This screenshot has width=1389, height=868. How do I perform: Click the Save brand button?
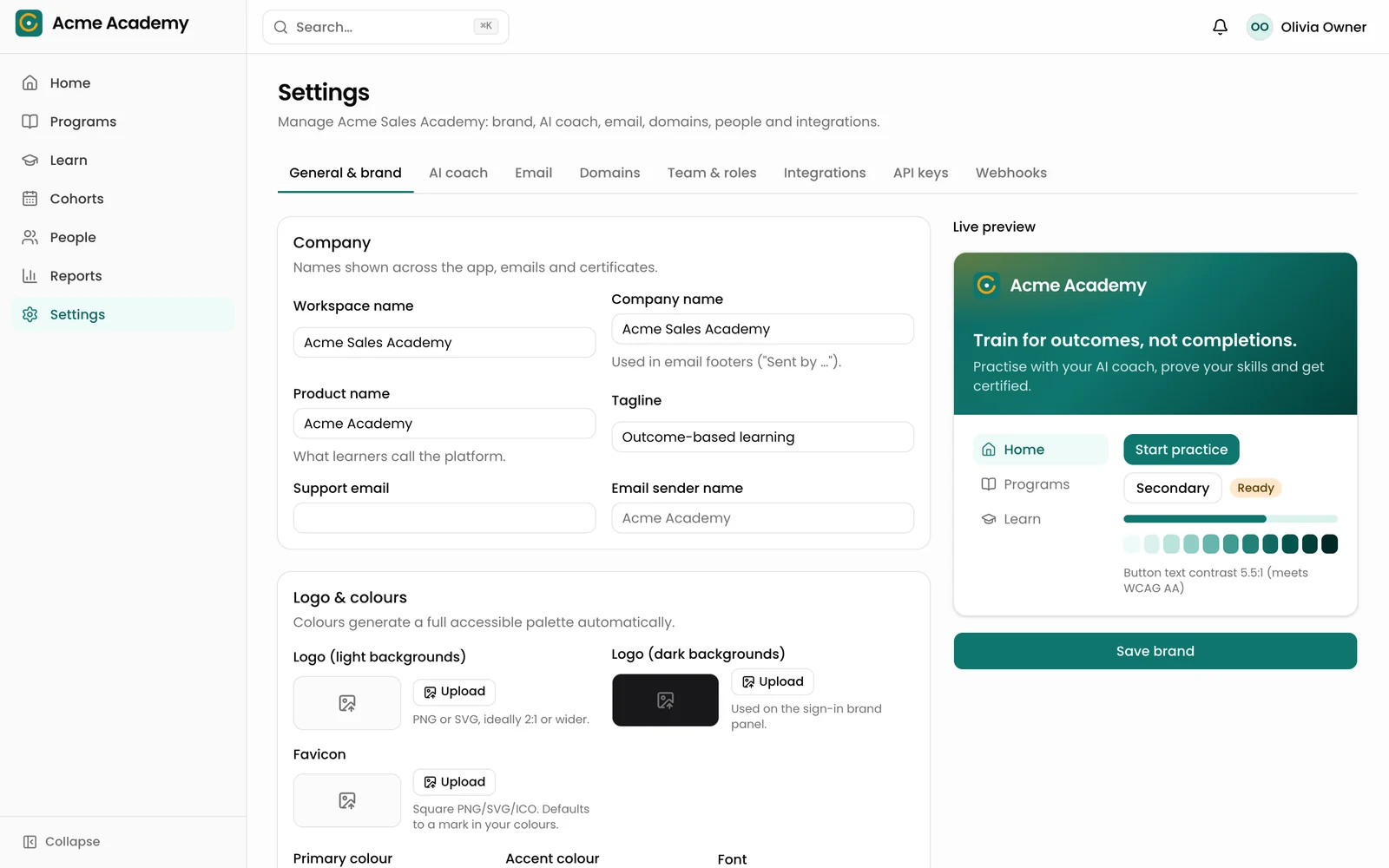(1155, 651)
